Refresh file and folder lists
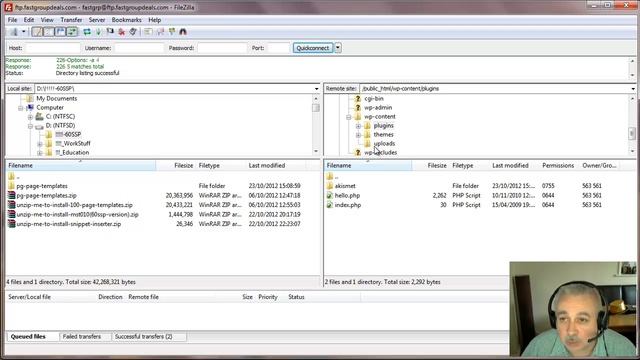The height and width of the screenshot is (360, 640). point(87,32)
